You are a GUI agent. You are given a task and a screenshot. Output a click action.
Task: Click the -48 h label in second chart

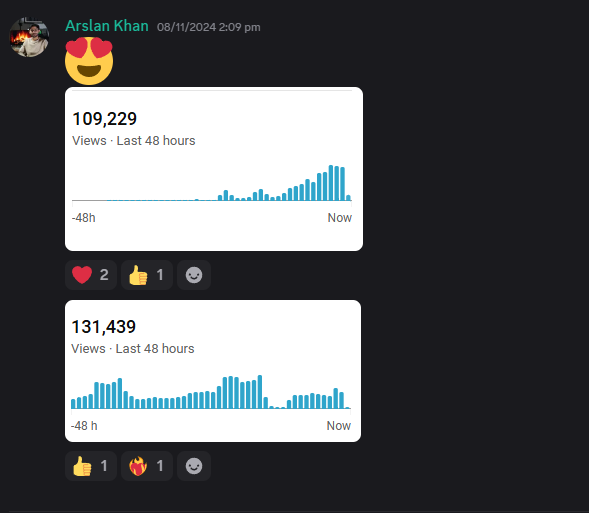[x=84, y=426]
